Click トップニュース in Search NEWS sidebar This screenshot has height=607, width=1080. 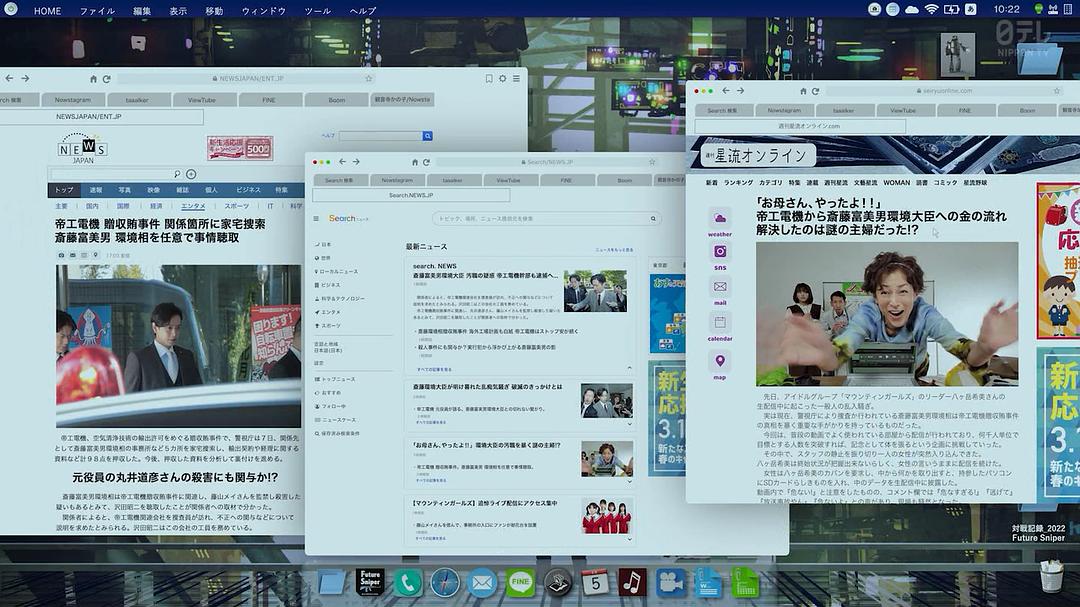[335, 380]
